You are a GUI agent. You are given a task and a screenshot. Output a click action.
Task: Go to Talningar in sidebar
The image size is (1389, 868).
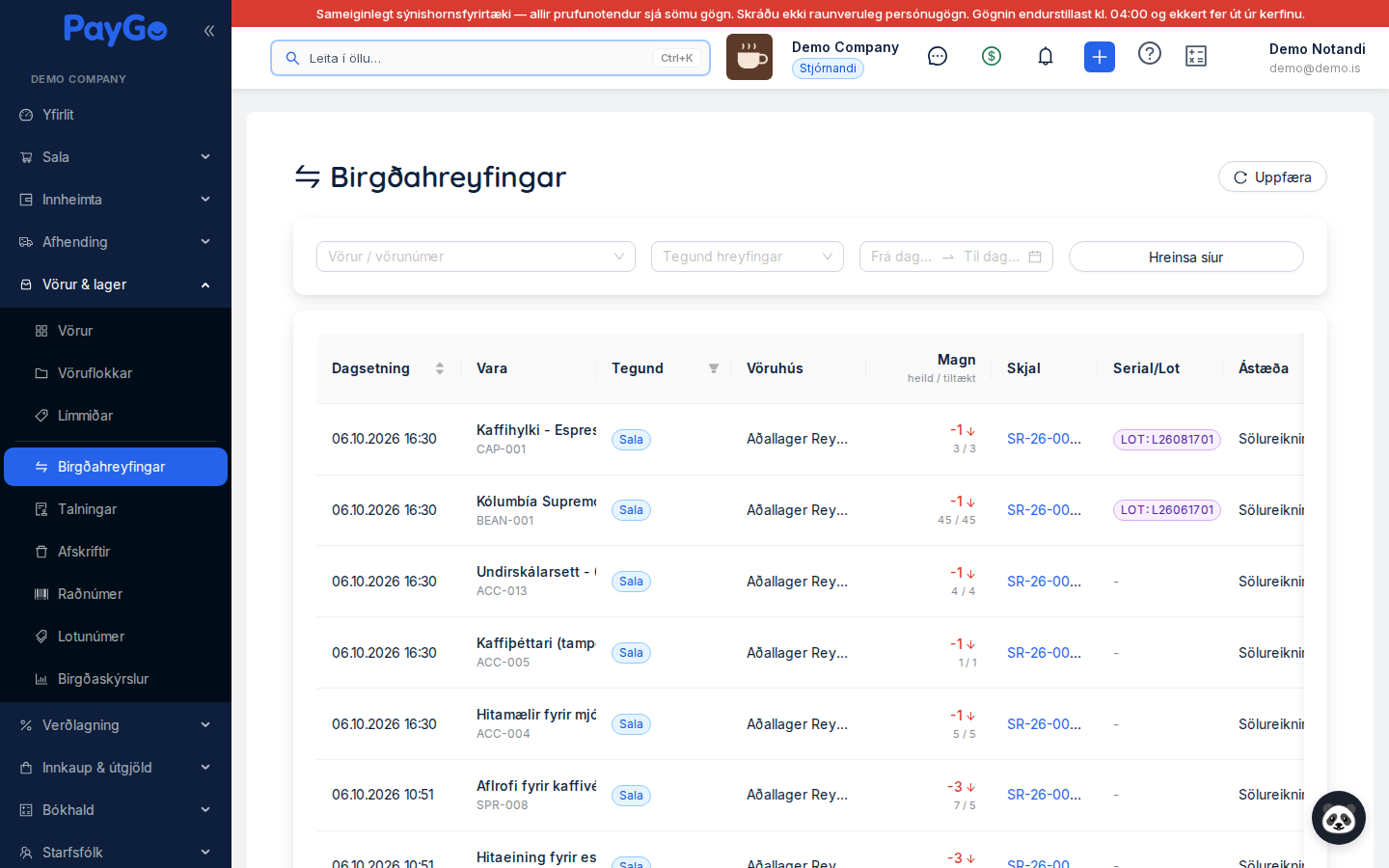click(116, 509)
